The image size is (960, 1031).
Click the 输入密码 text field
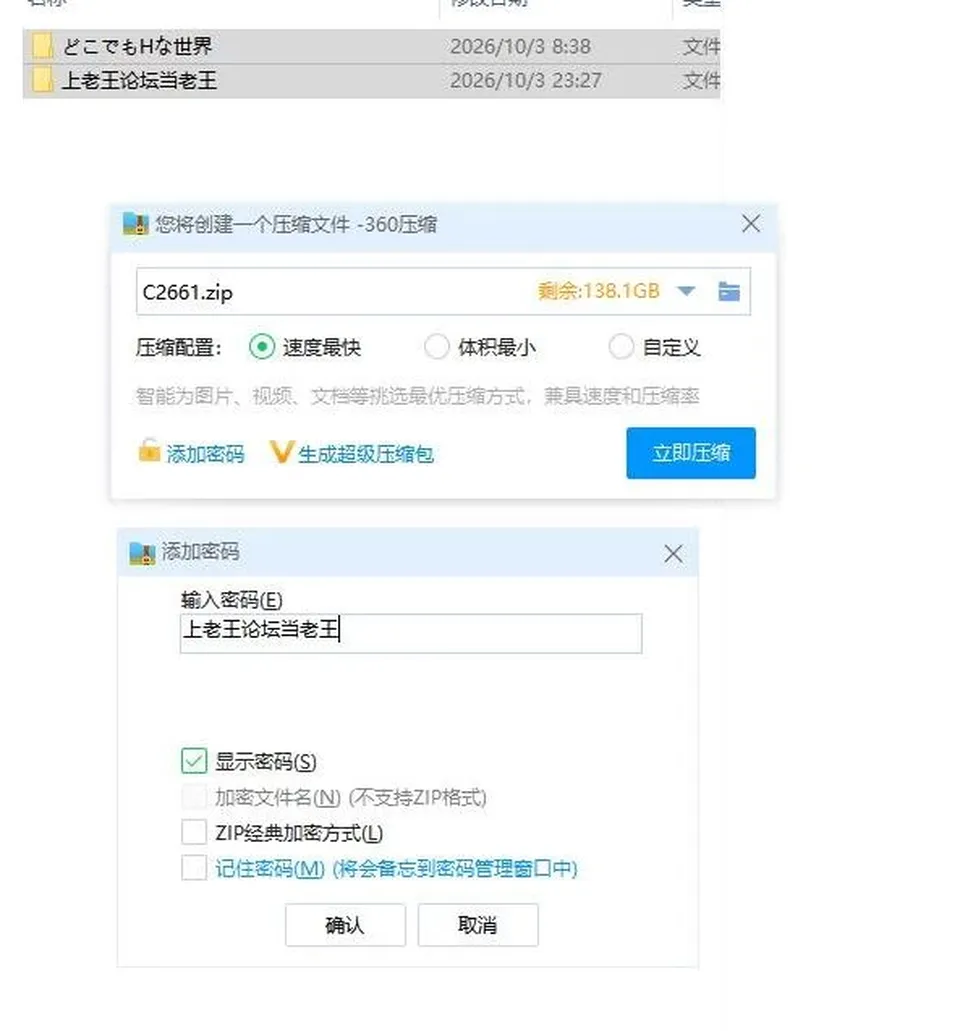pyautogui.click(x=411, y=633)
